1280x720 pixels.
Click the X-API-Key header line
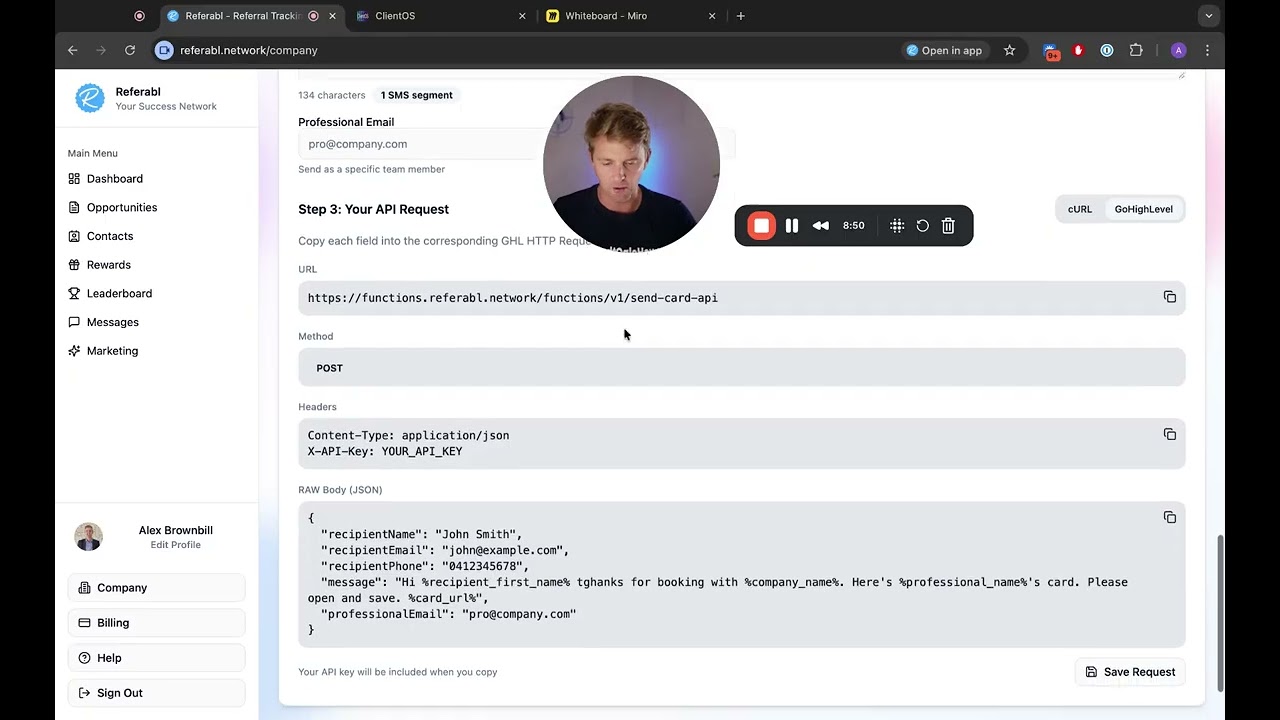[x=385, y=452]
